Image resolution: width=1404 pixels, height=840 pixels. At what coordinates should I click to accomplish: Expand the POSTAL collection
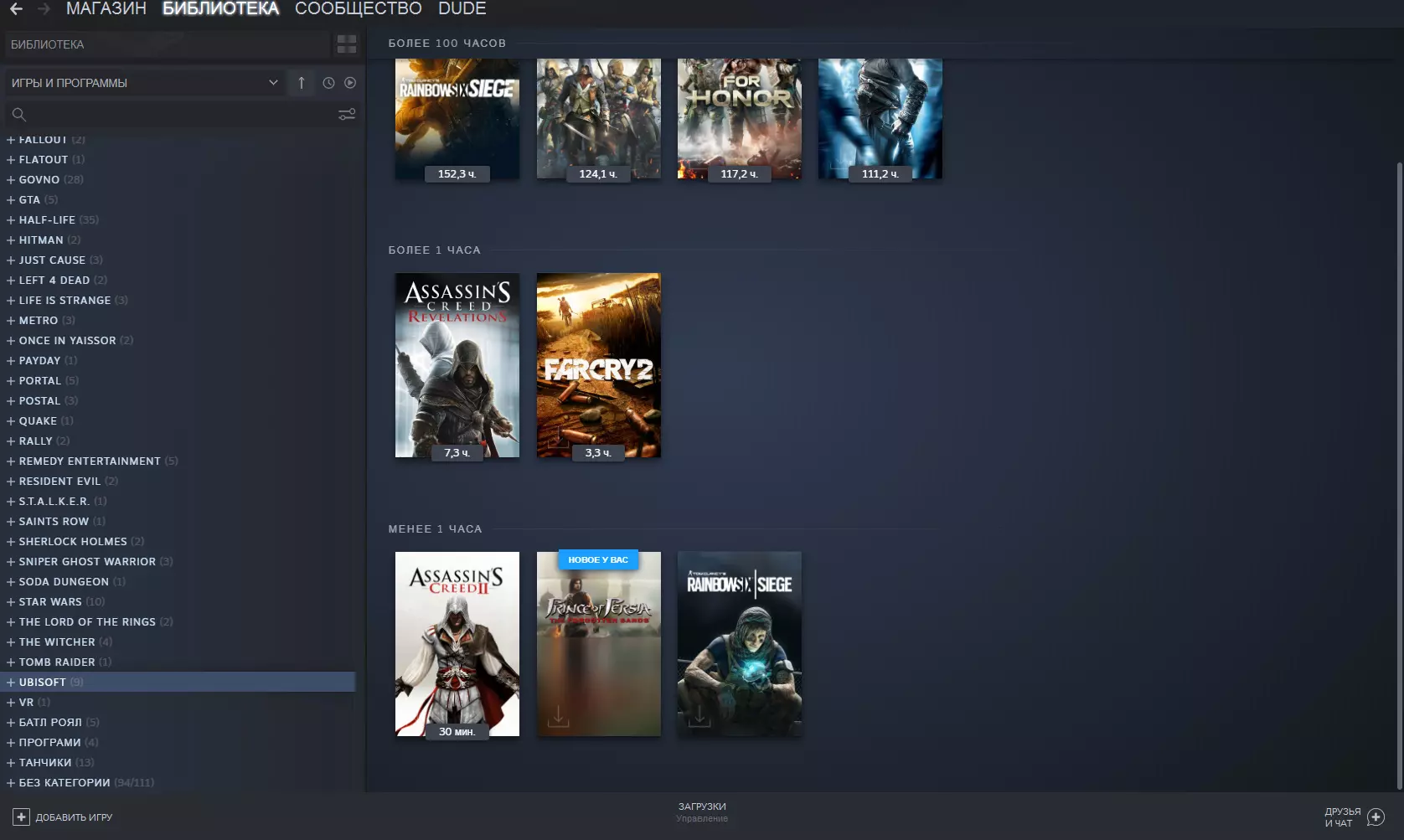coord(11,400)
